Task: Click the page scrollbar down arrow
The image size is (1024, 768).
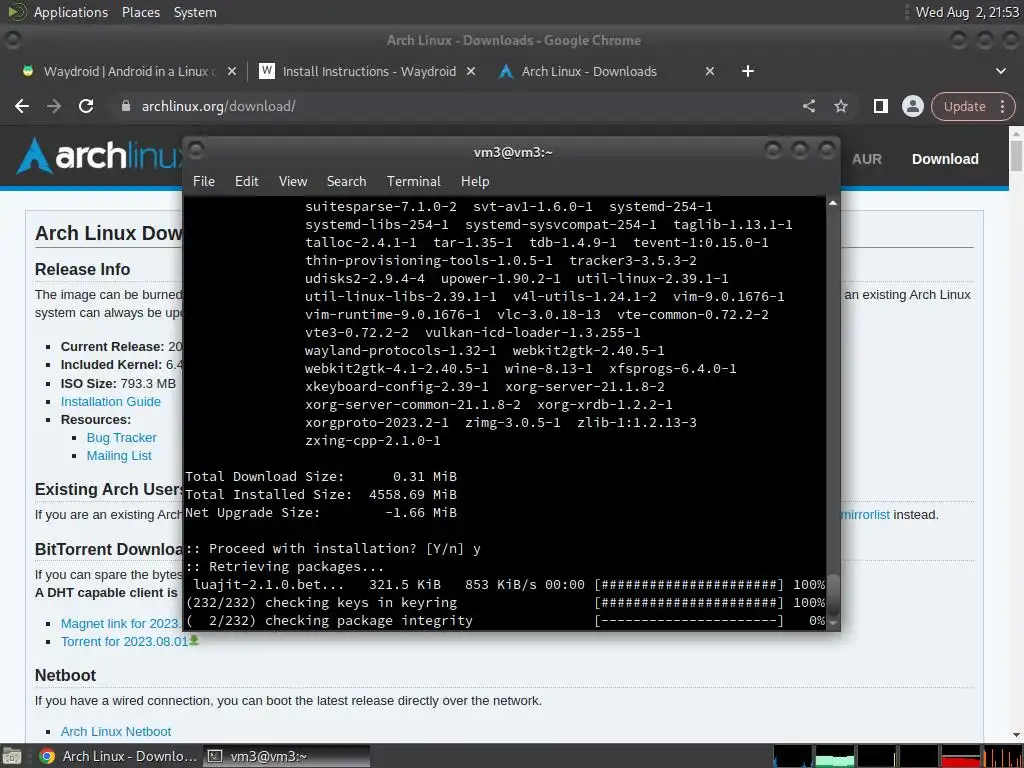Action: point(1016,735)
